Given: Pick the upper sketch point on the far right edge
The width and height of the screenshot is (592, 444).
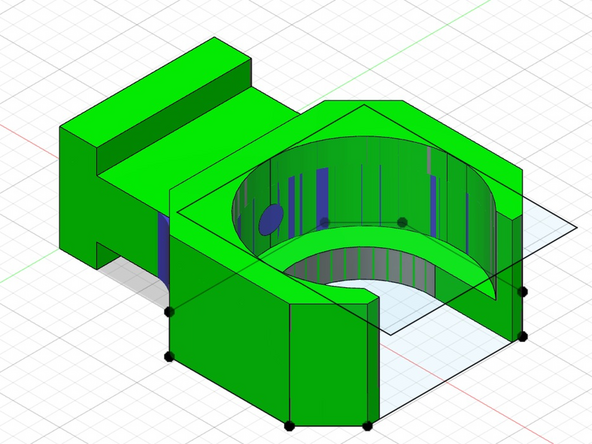Looking at the screenshot, I should [522, 291].
